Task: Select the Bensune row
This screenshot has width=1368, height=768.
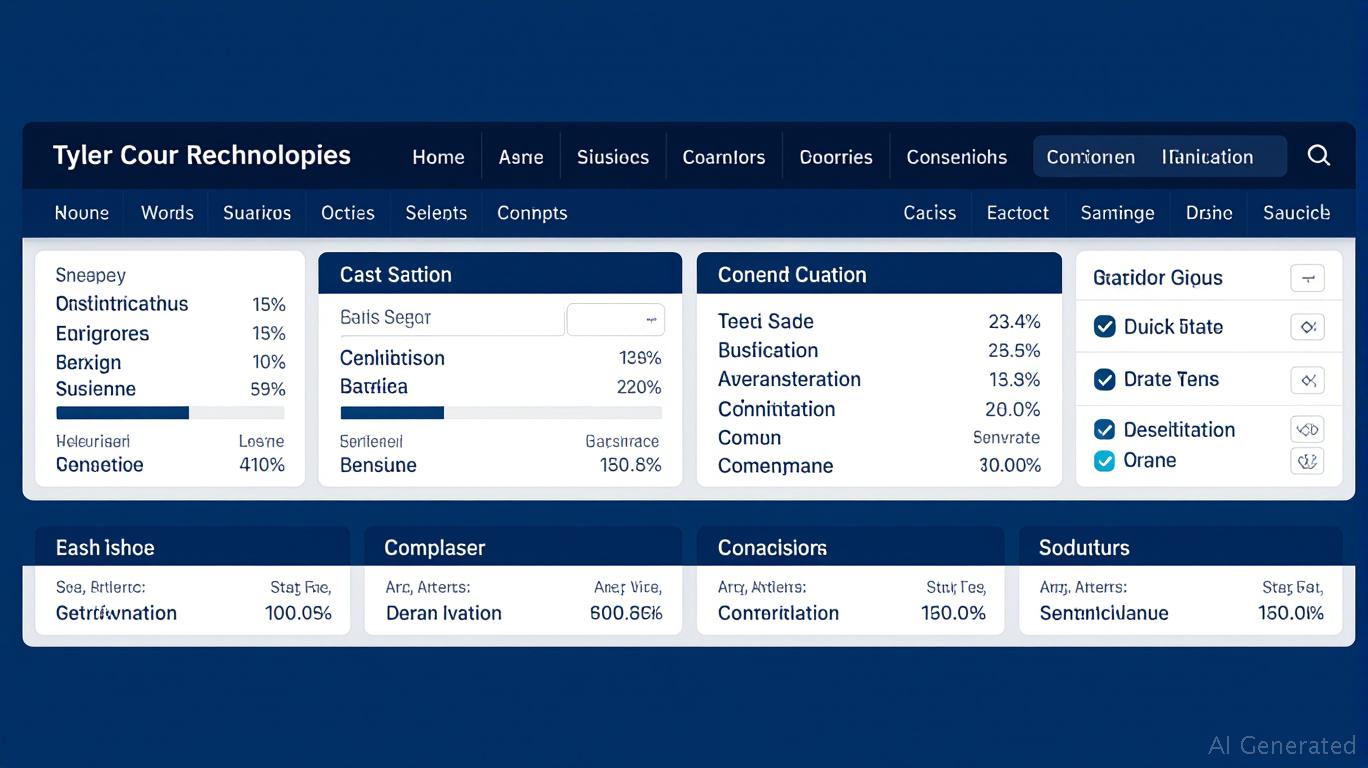Action: (x=500, y=465)
